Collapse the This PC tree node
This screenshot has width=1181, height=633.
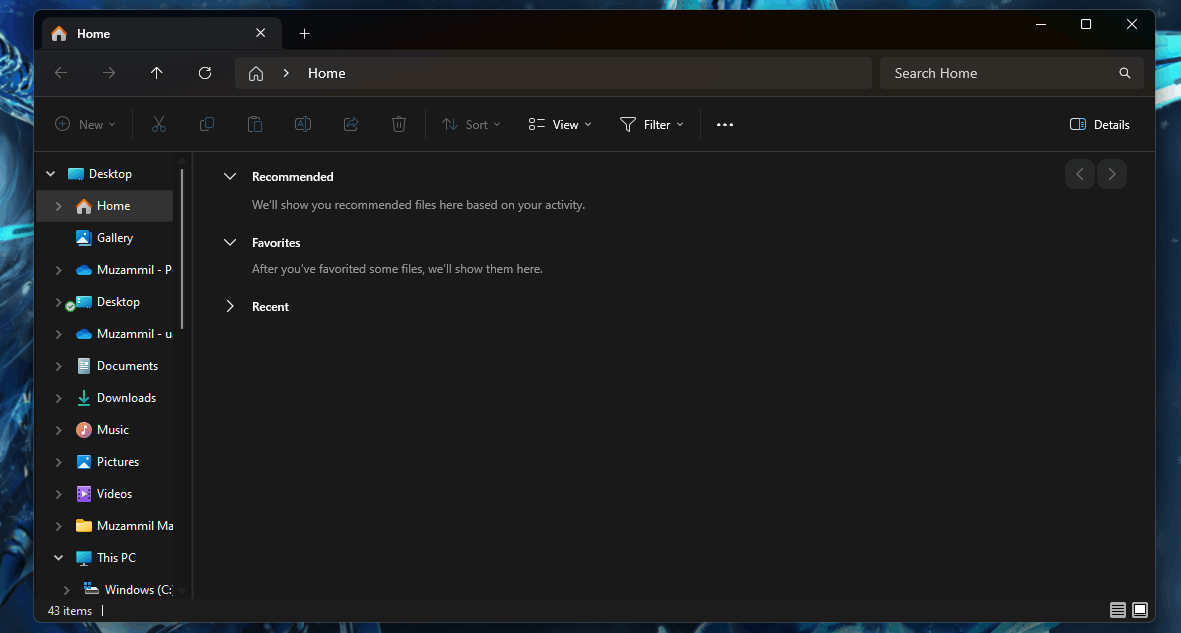point(58,558)
